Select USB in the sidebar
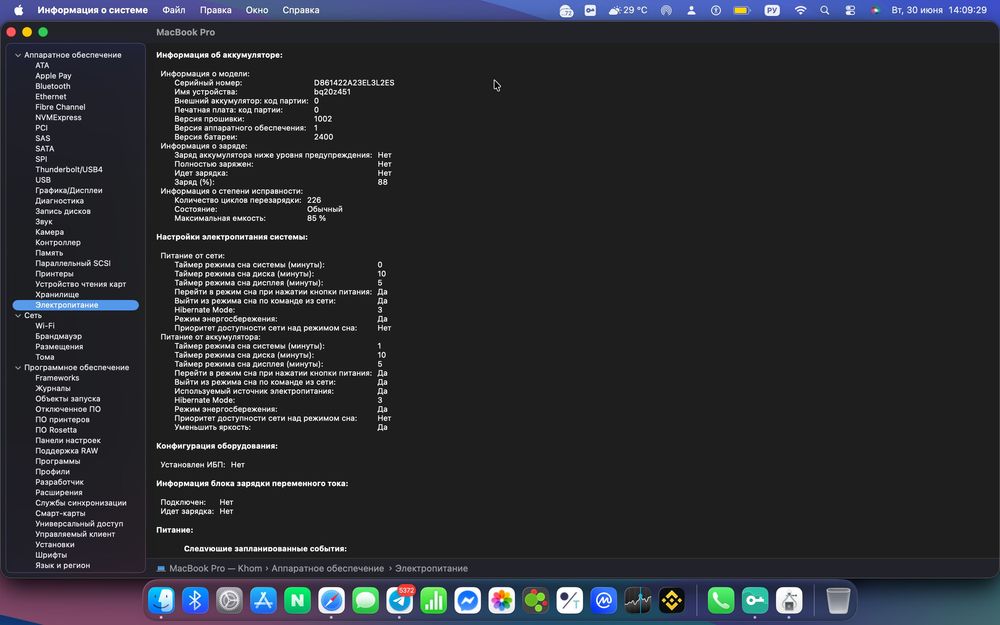1000x625 pixels. coord(43,180)
